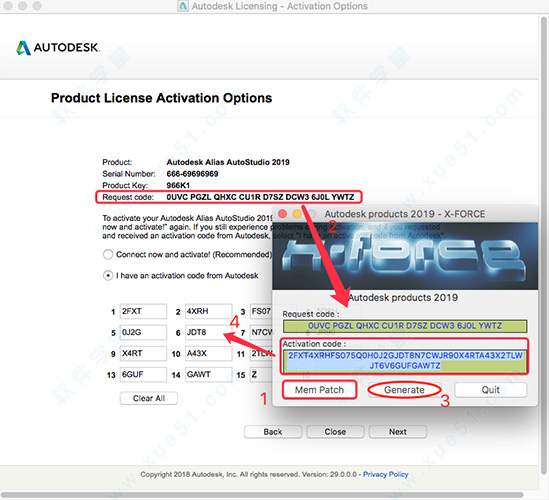549x500 pixels.
Task: Focus activation field 5 containing 0J2G
Action: click(143, 332)
